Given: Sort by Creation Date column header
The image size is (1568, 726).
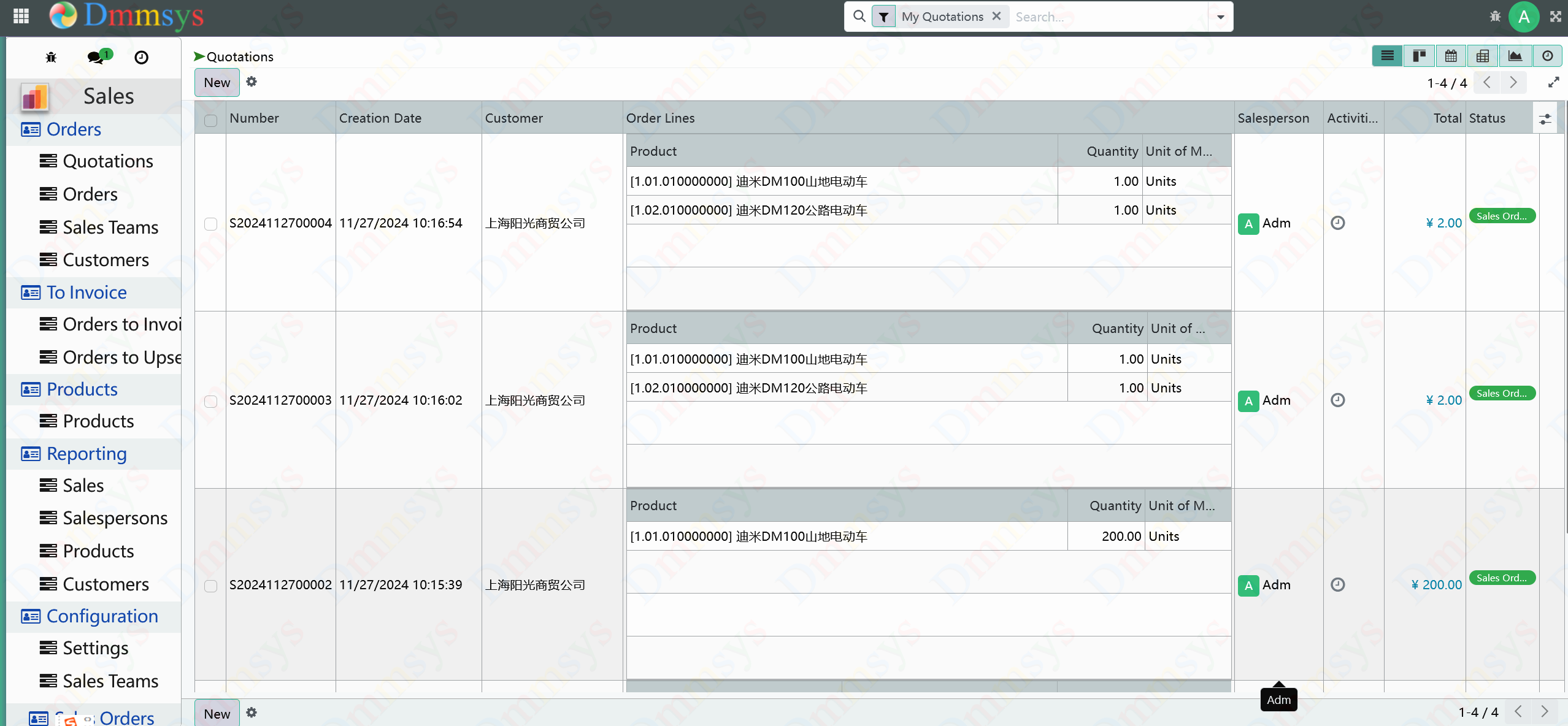Looking at the screenshot, I should (x=409, y=118).
